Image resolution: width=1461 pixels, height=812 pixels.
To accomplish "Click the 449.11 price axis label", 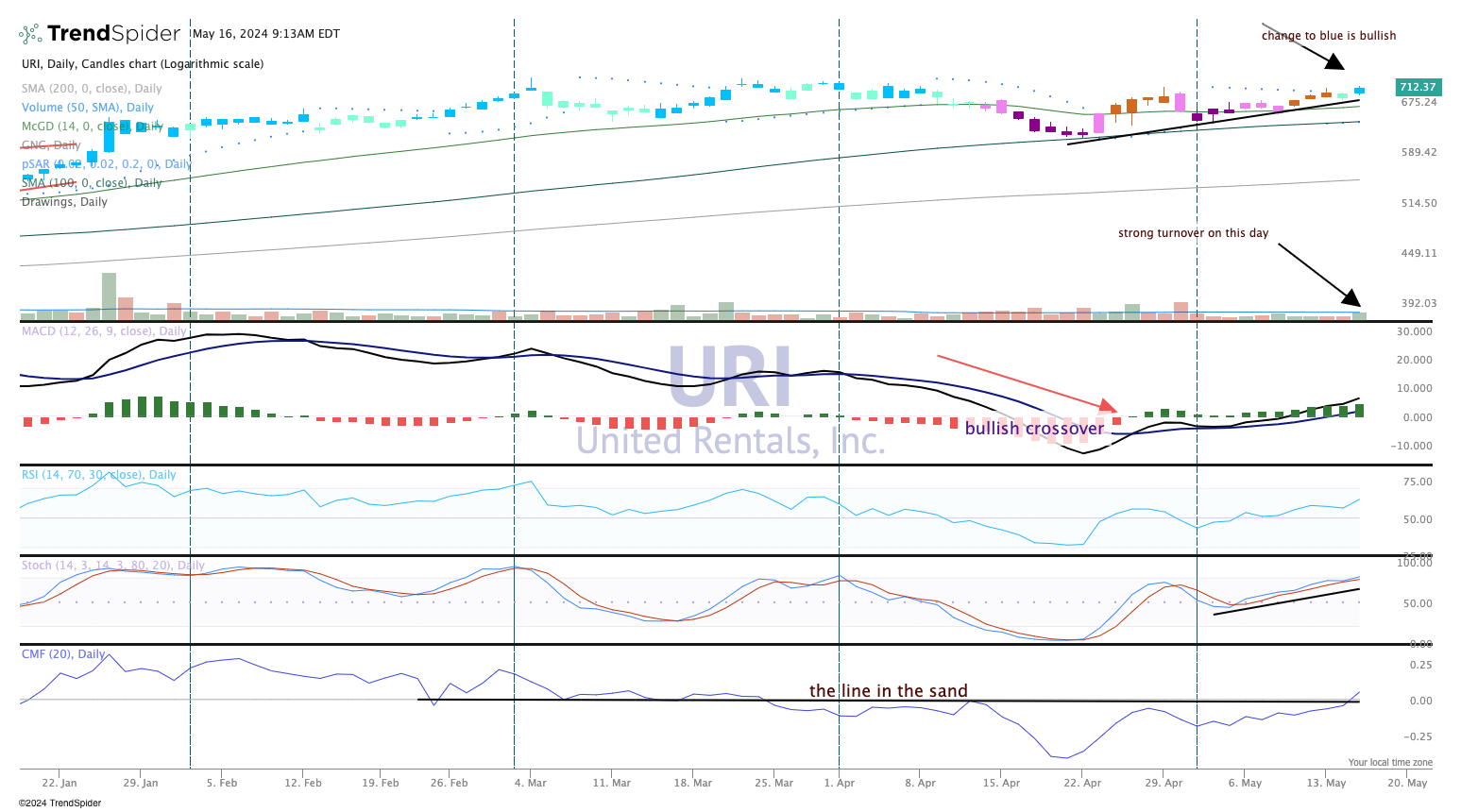I will click(x=1419, y=253).
